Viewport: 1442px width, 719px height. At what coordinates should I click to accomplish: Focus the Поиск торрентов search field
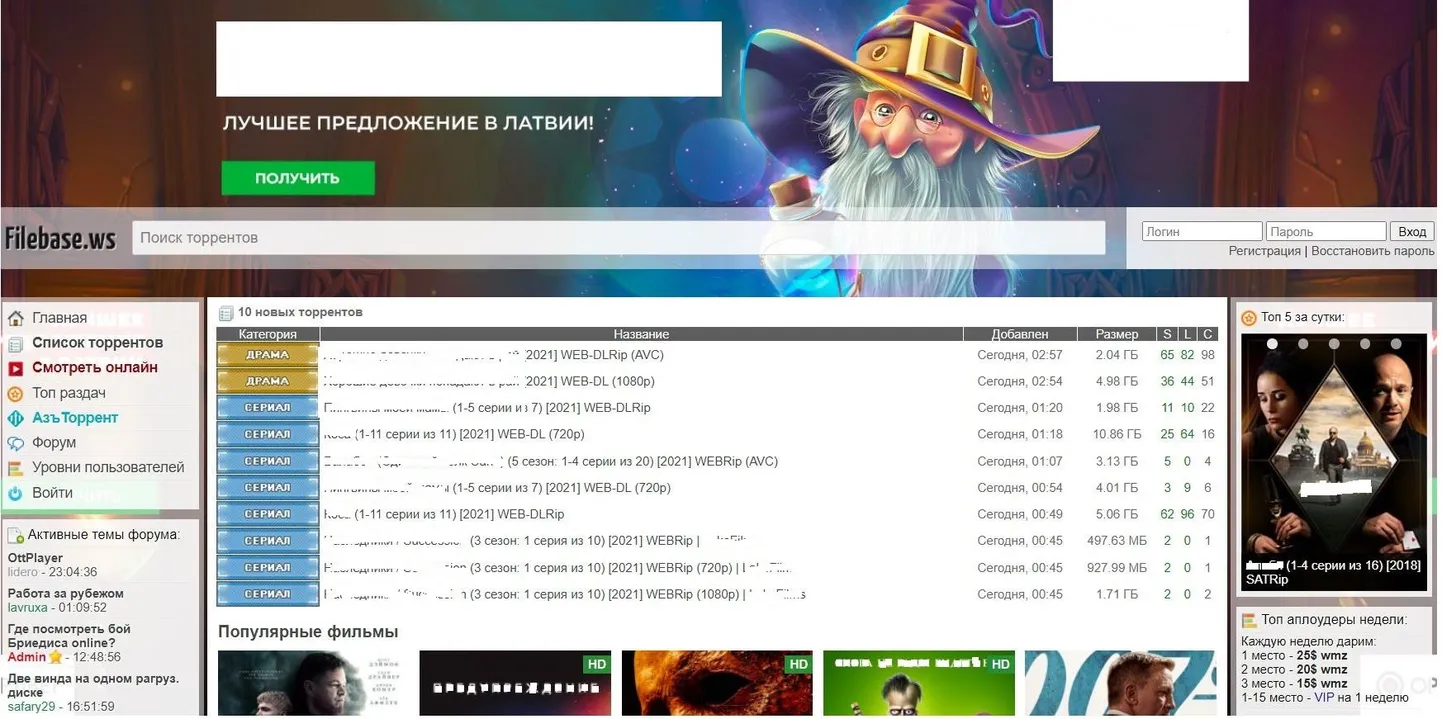[619, 238]
